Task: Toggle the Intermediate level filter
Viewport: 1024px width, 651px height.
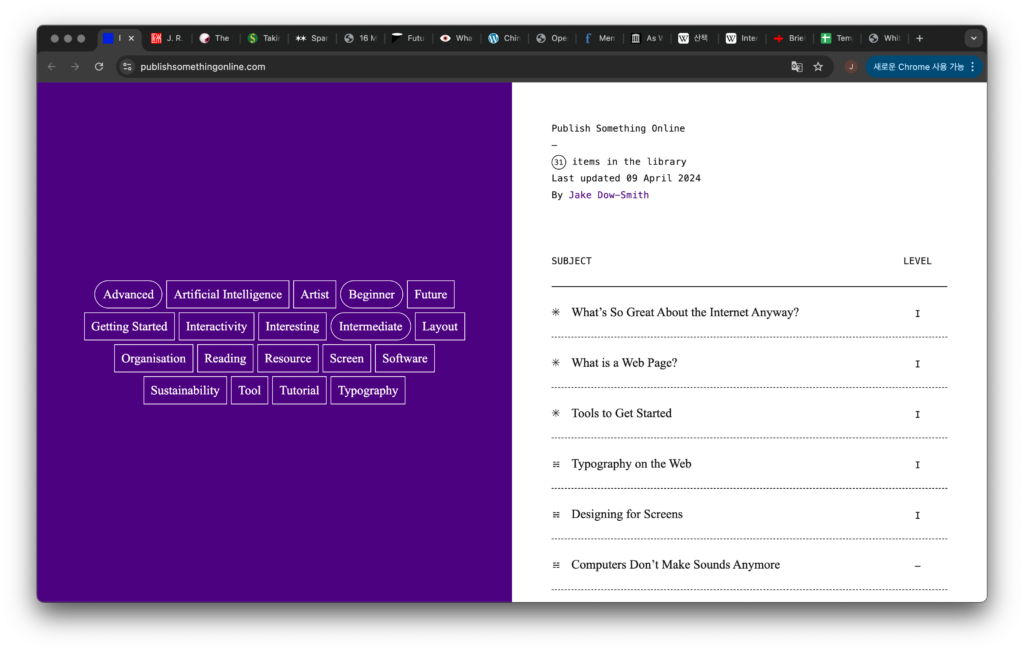Action: (370, 327)
